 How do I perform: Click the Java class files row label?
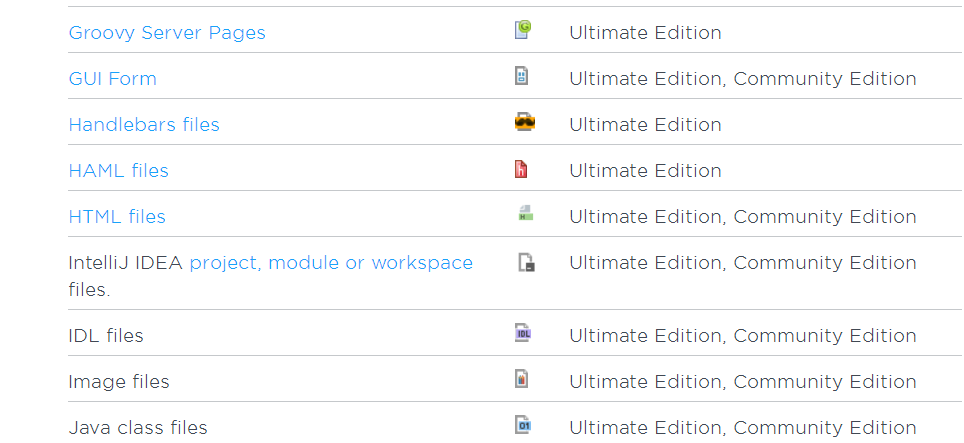tap(138, 428)
